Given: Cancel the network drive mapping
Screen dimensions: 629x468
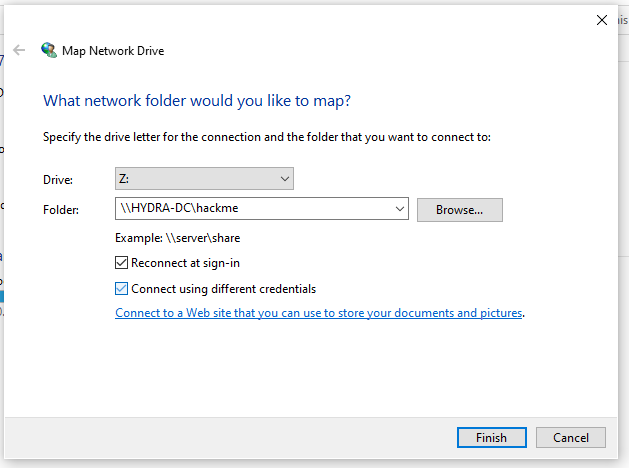Looking at the screenshot, I should click(571, 437).
